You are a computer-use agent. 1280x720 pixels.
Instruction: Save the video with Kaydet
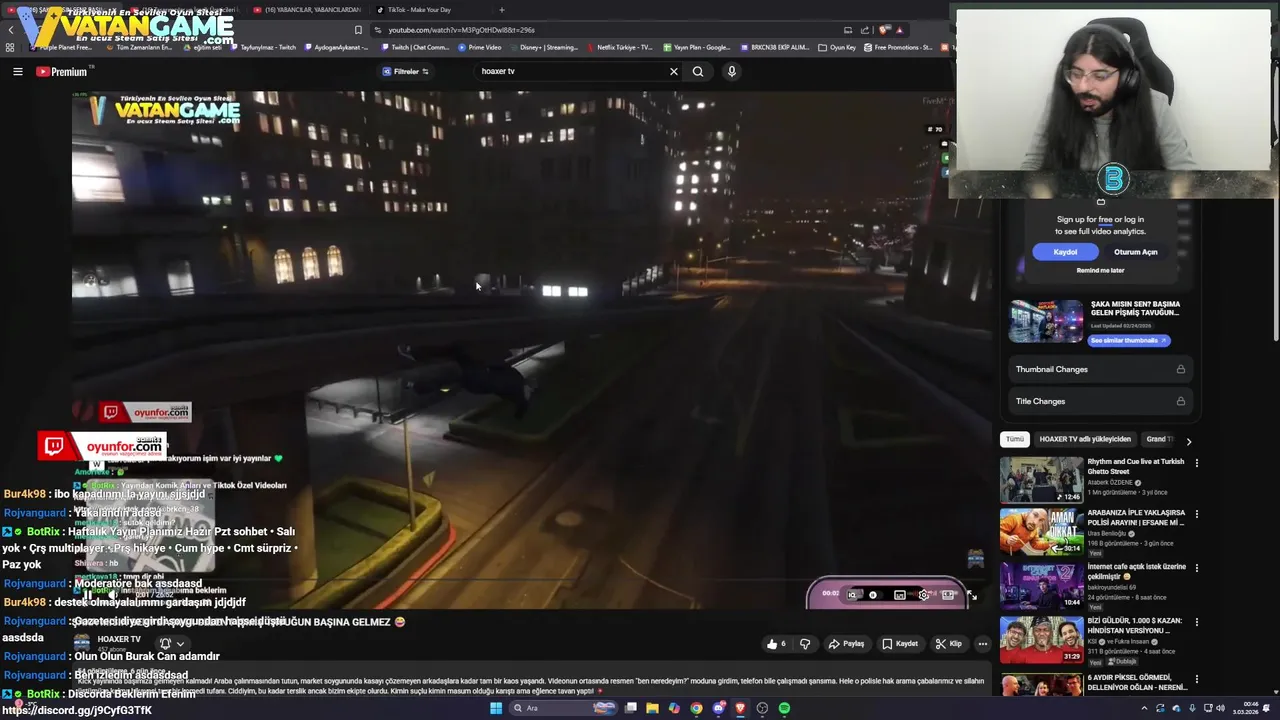[x=900, y=644]
